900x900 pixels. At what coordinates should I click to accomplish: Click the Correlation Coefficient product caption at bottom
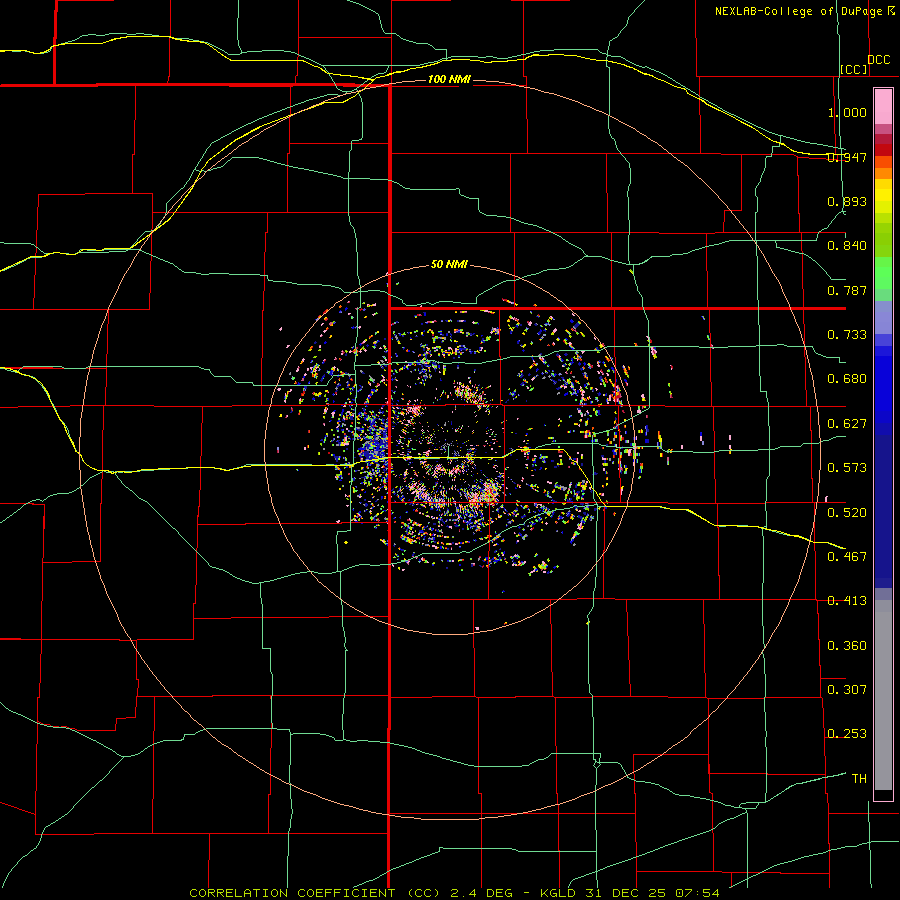pos(454,893)
